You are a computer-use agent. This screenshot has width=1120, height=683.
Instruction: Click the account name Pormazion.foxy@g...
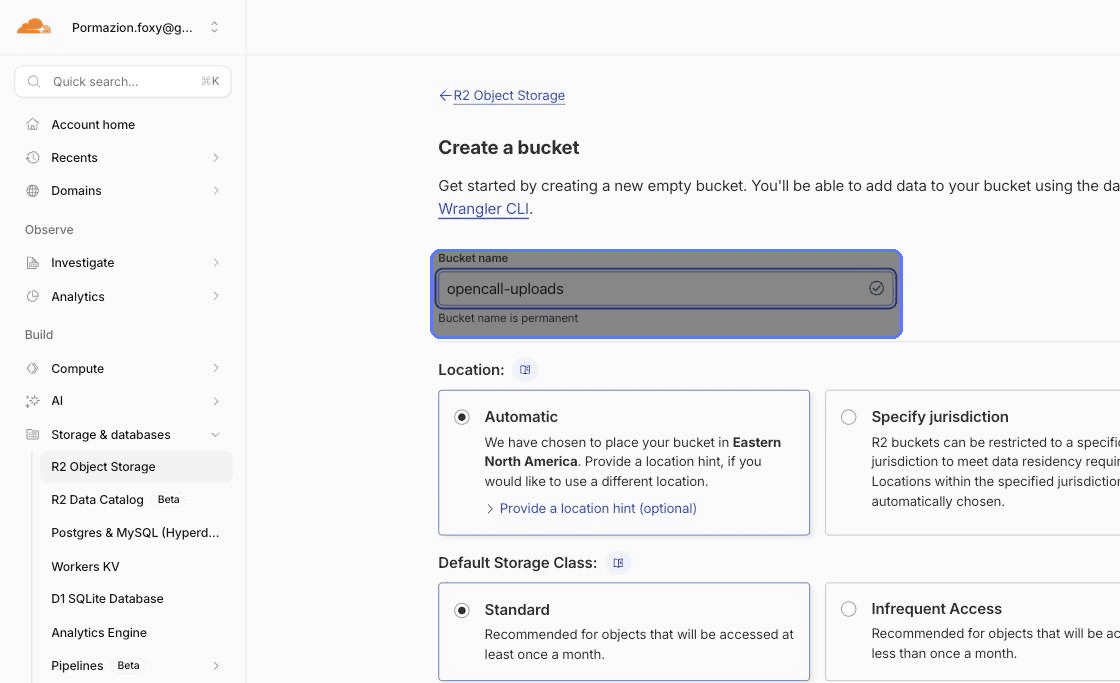132,28
